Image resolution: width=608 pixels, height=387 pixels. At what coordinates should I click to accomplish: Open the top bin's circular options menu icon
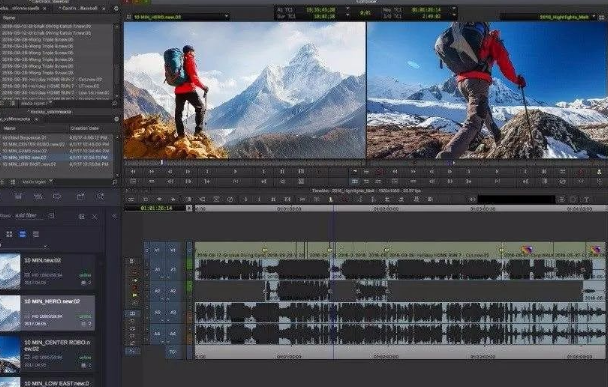pos(116,8)
